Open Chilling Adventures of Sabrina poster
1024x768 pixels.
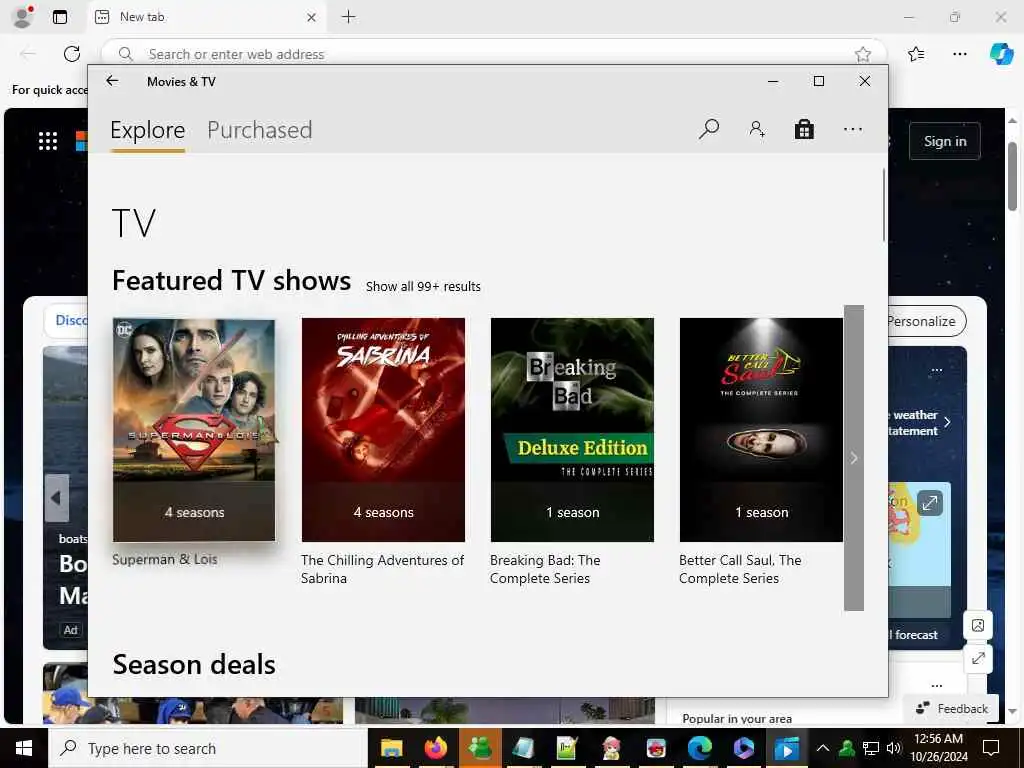(x=383, y=430)
